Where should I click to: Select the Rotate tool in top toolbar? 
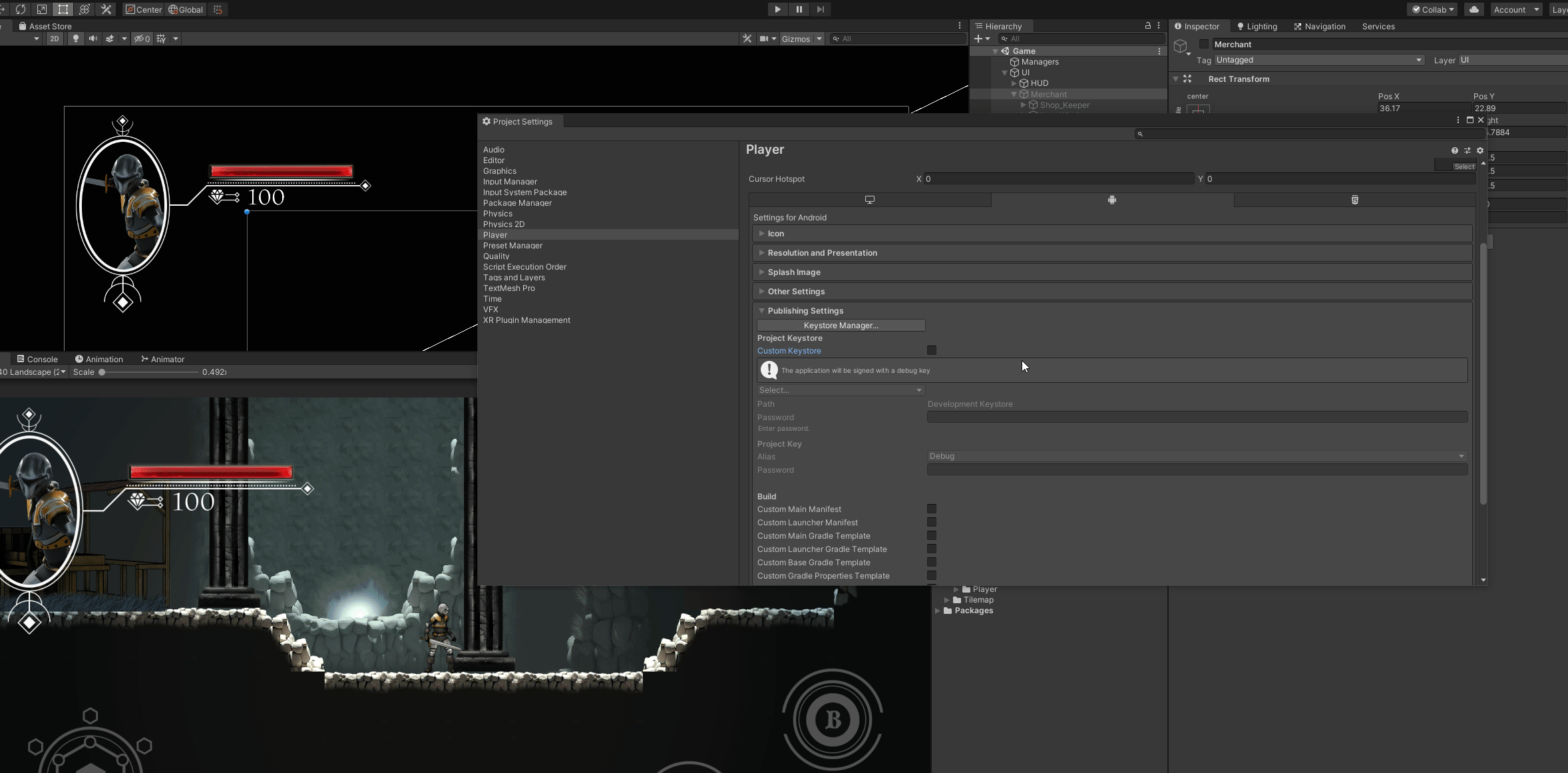click(21, 9)
